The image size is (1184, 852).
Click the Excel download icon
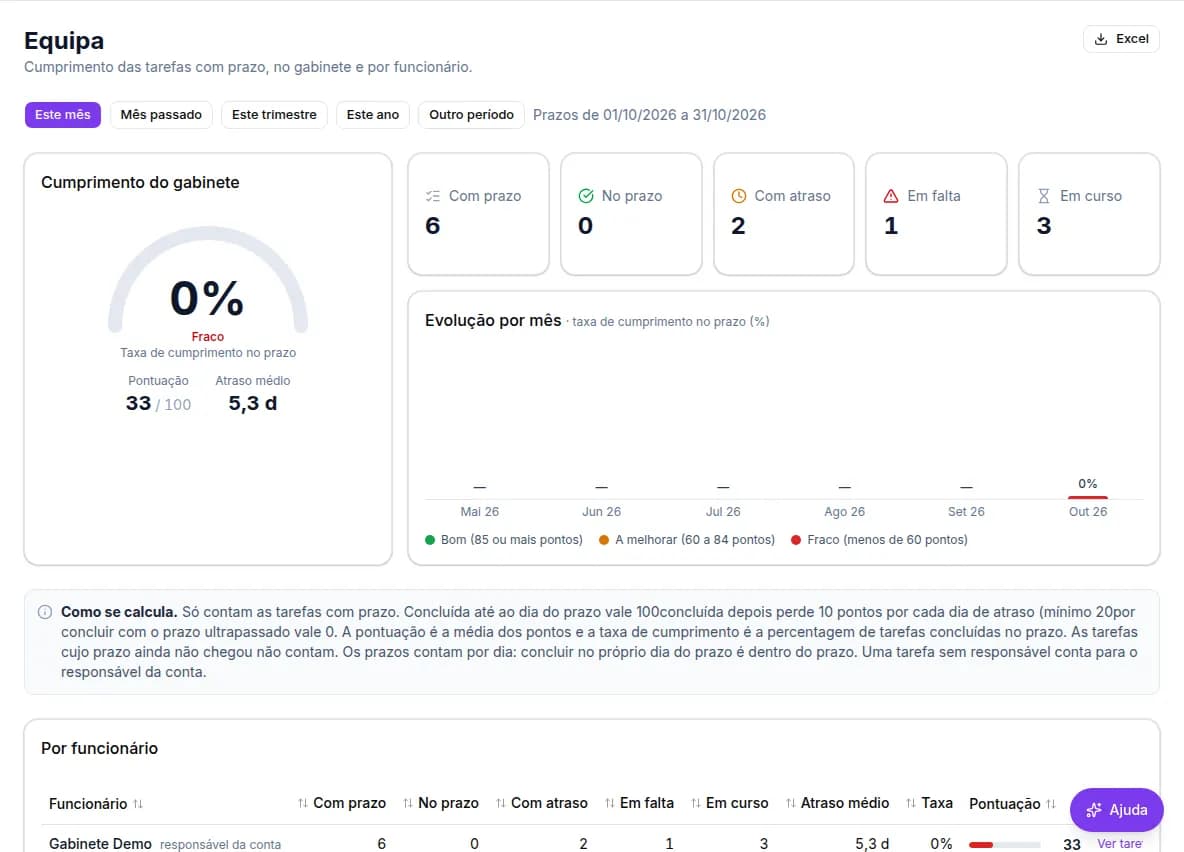[x=1101, y=39]
